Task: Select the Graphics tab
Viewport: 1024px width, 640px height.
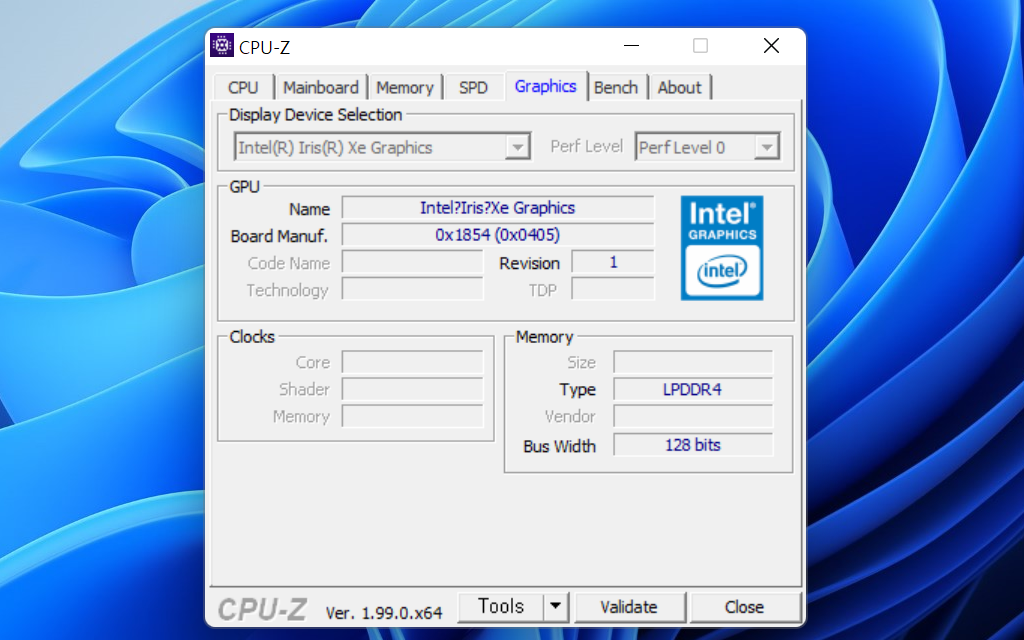Action: pyautogui.click(x=546, y=86)
